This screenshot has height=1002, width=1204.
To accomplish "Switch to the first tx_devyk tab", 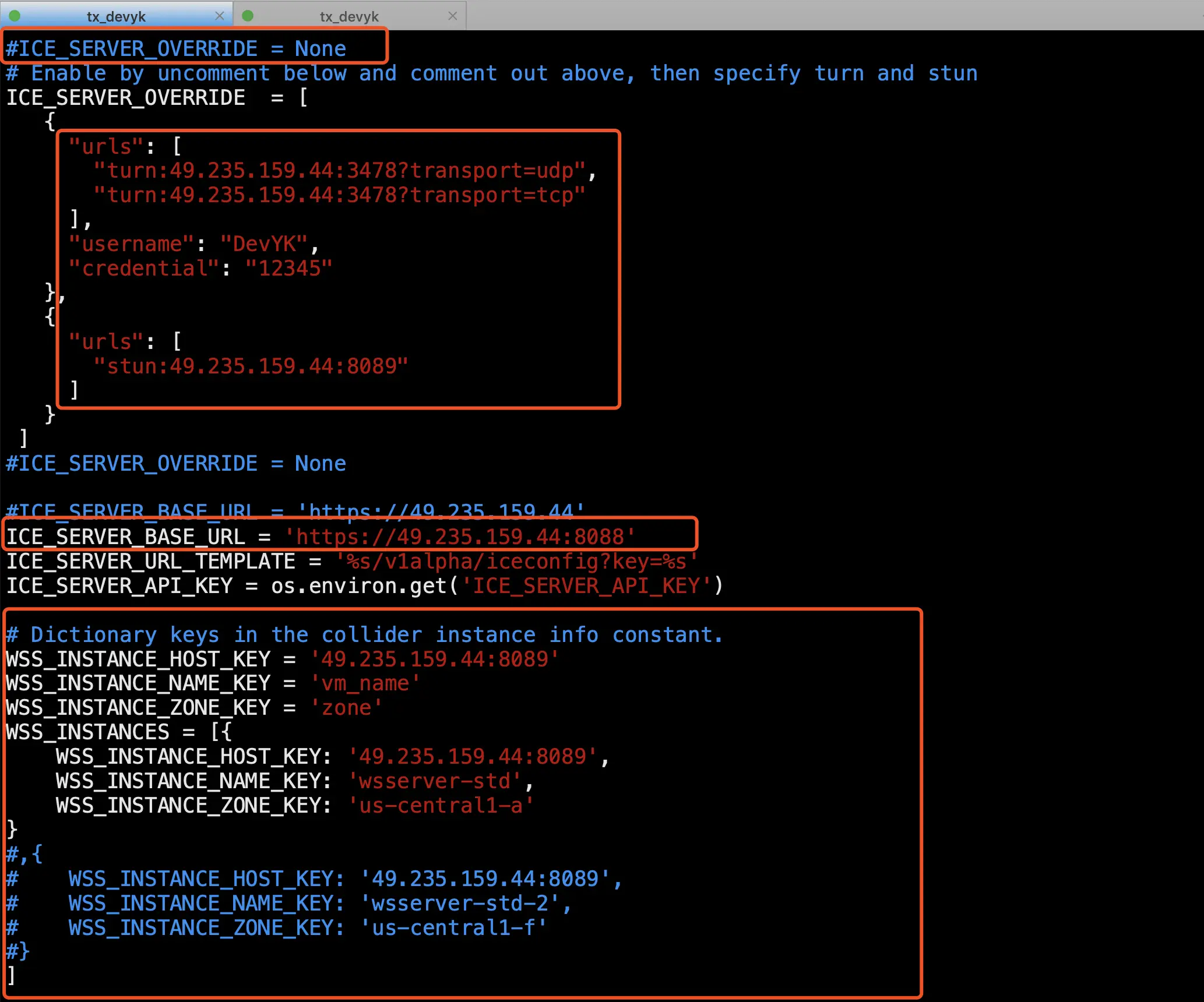I will tap(116, 16).
